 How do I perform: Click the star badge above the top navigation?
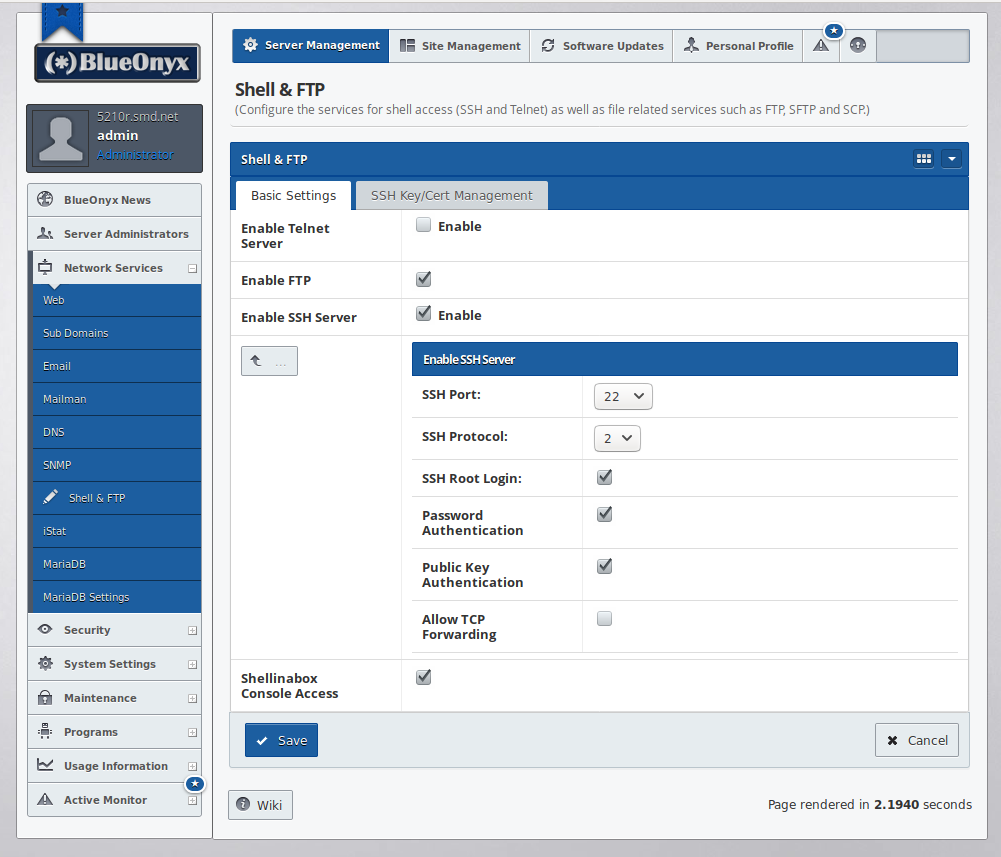coord(834,31)
